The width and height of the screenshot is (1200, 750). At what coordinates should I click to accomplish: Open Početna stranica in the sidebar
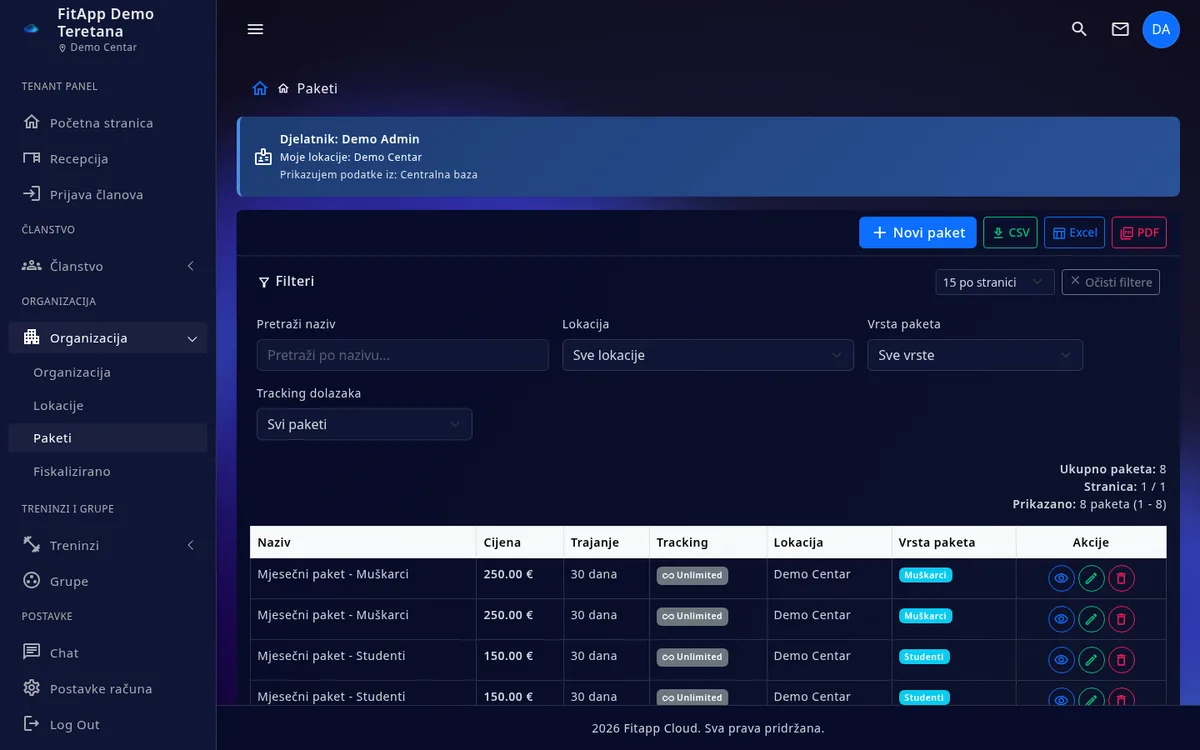(108, 123)
